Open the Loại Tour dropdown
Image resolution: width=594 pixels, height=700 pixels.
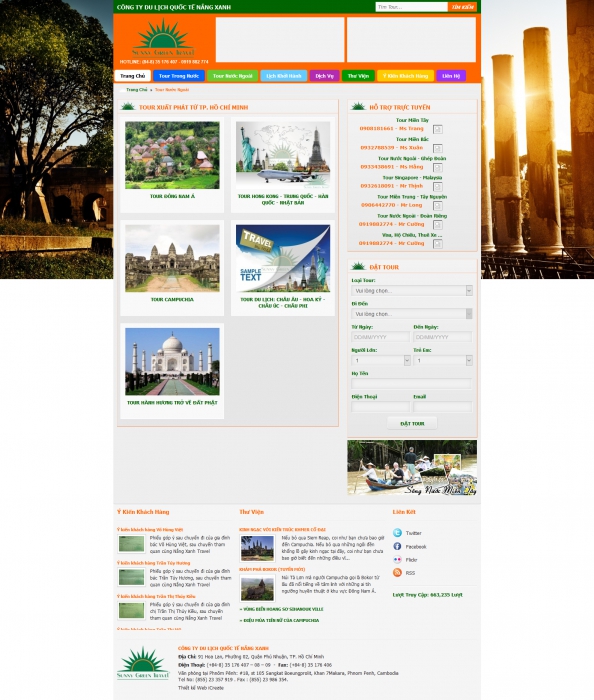[x=411, y=291]
